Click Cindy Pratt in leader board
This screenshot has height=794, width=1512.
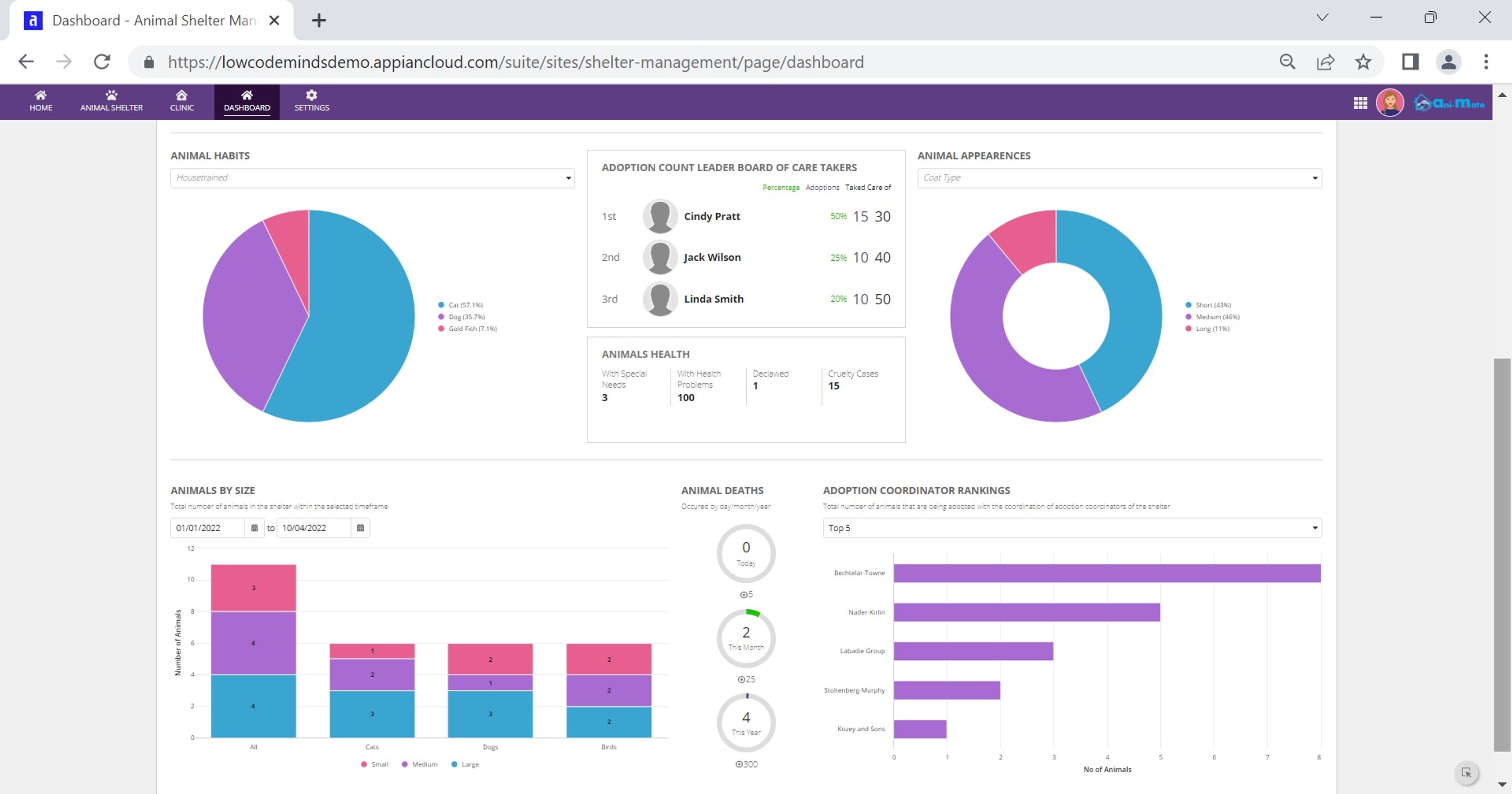click(712, 216)
